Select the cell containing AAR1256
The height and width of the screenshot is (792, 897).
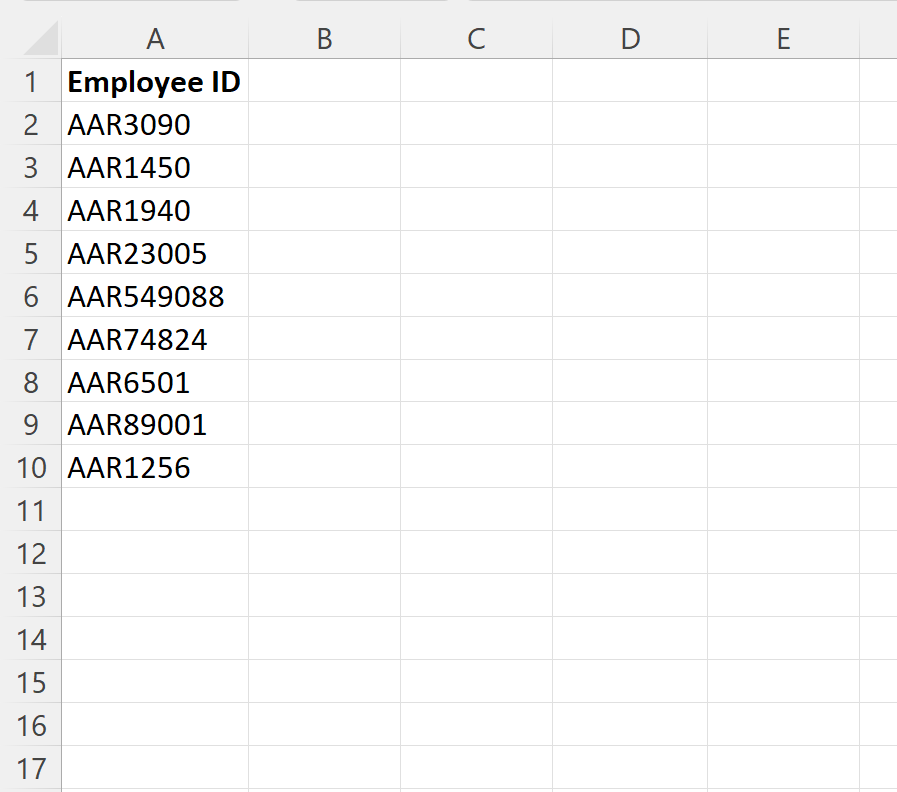[156, 467]
